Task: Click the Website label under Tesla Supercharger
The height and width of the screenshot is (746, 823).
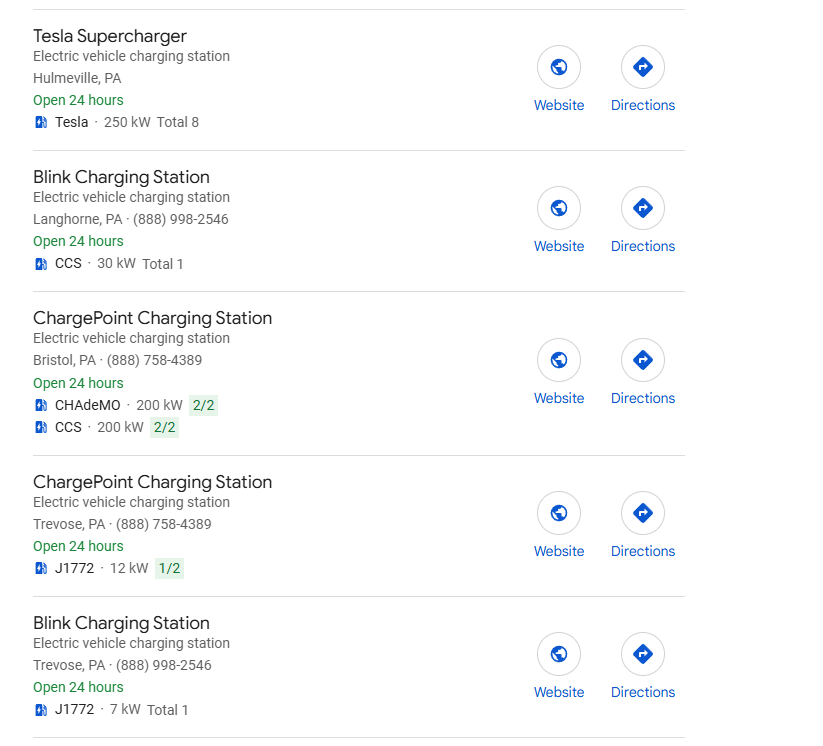Action: tap(559, 105)
